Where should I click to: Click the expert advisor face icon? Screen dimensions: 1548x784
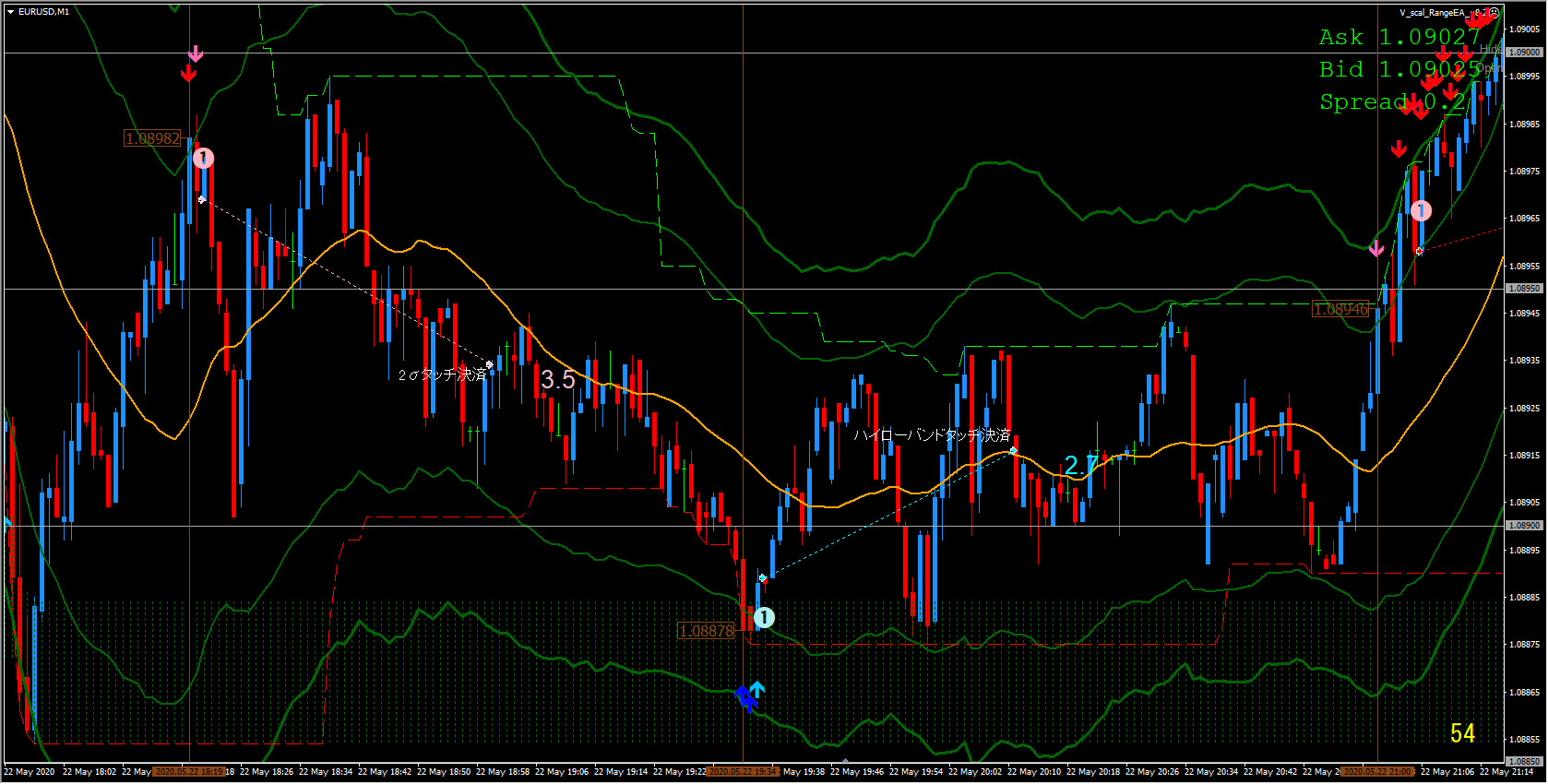click(x=1494, y=12)
